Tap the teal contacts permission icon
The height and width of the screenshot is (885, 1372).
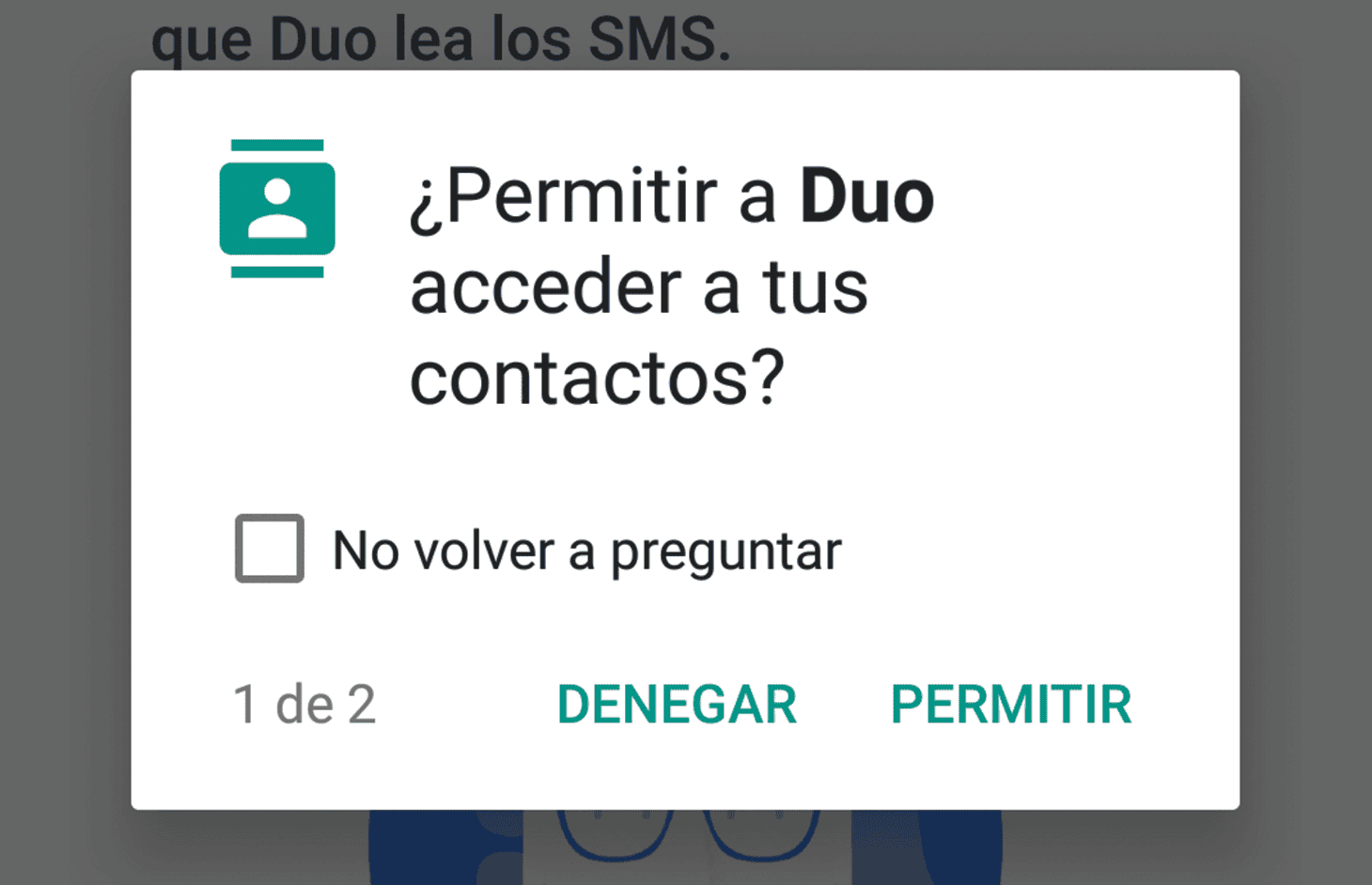click(x=277, y=209)
